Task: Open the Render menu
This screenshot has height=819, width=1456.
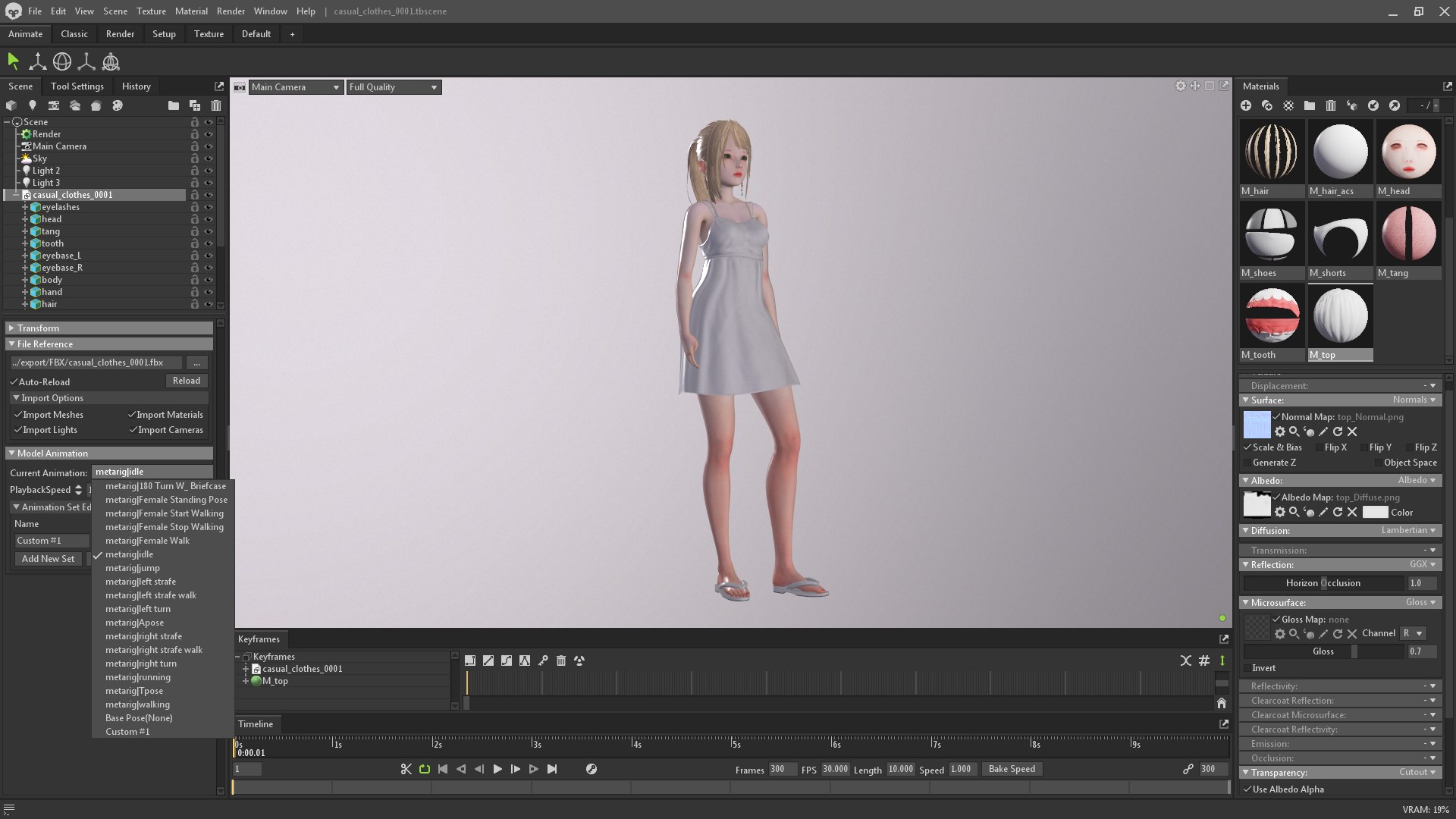Action: [x=231, y=11]
